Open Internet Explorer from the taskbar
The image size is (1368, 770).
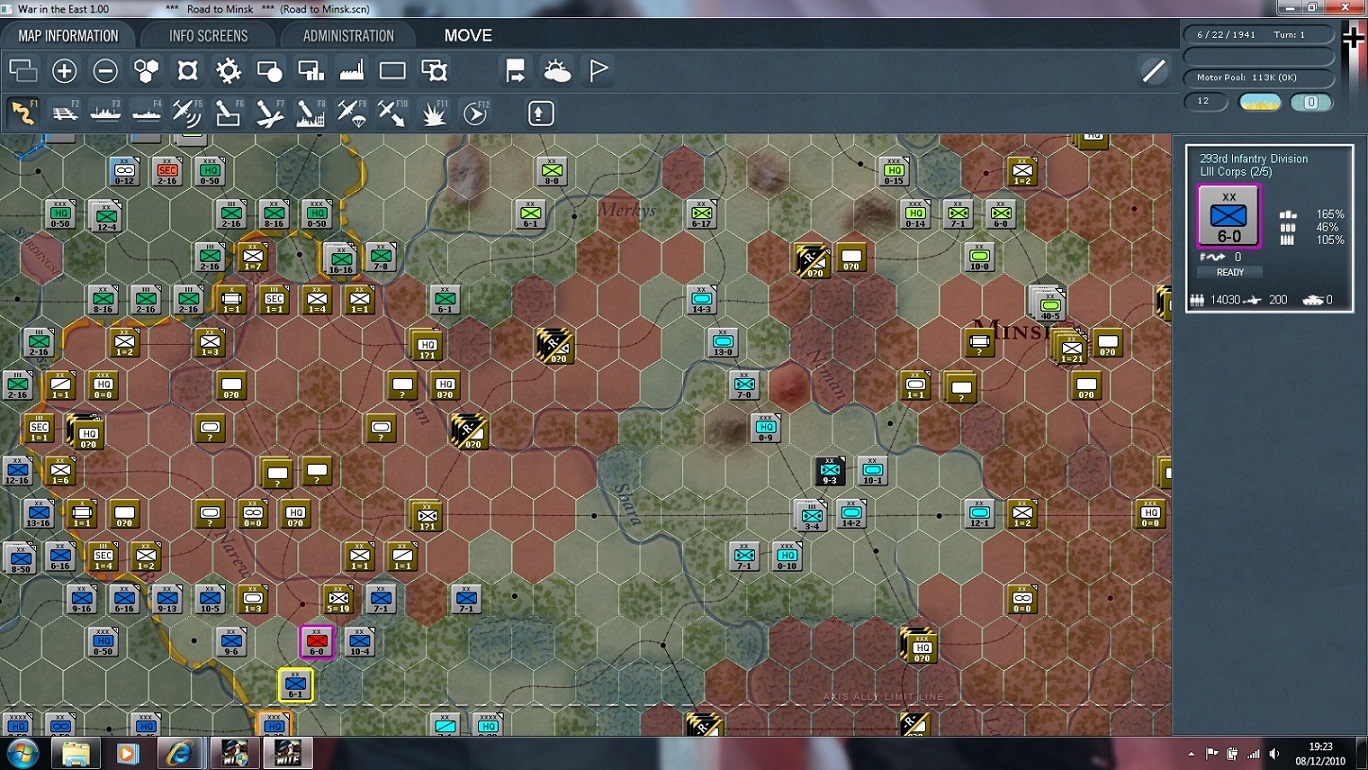coord(180,753)
